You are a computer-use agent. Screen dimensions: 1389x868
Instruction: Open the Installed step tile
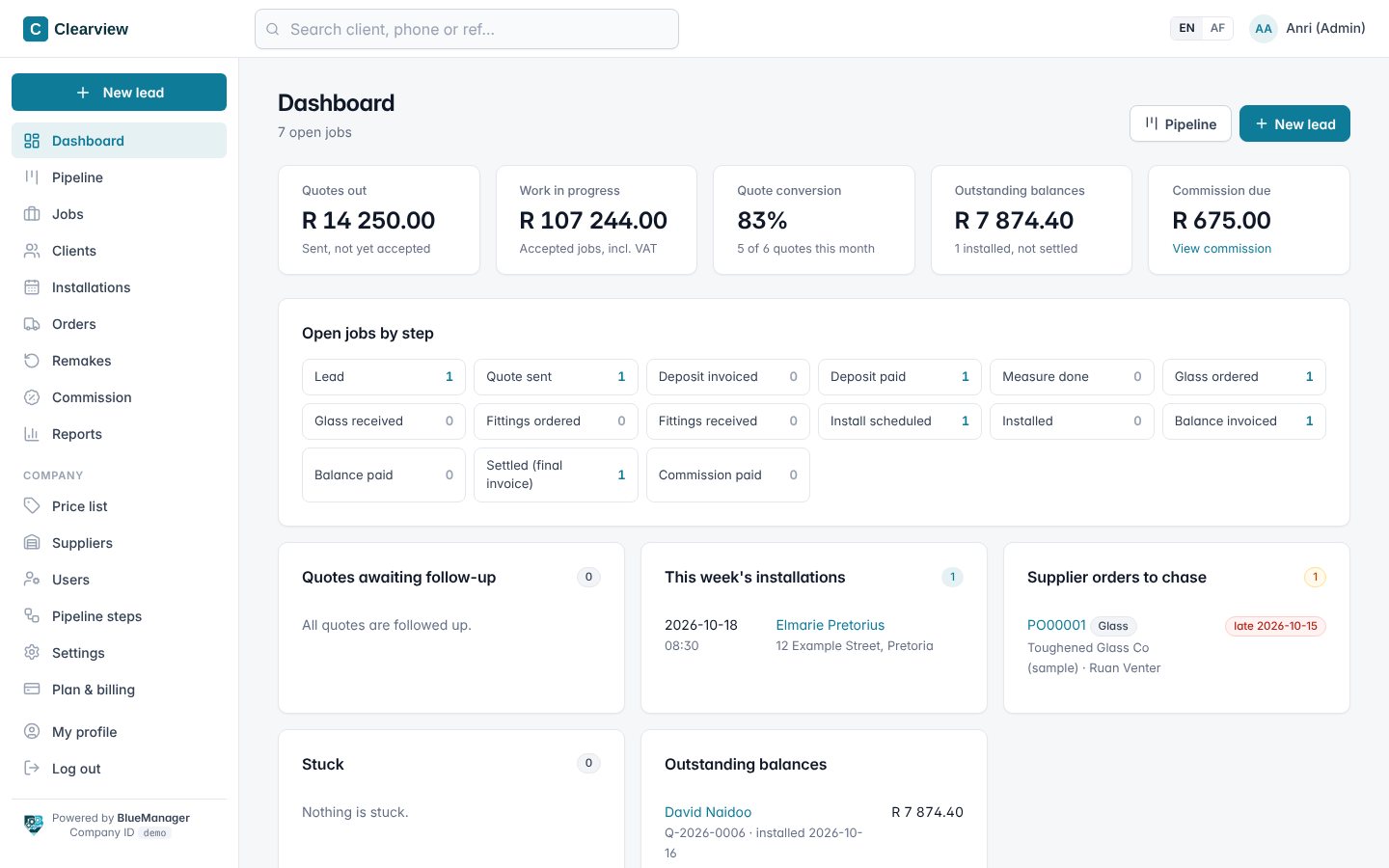click(1072, 421)
